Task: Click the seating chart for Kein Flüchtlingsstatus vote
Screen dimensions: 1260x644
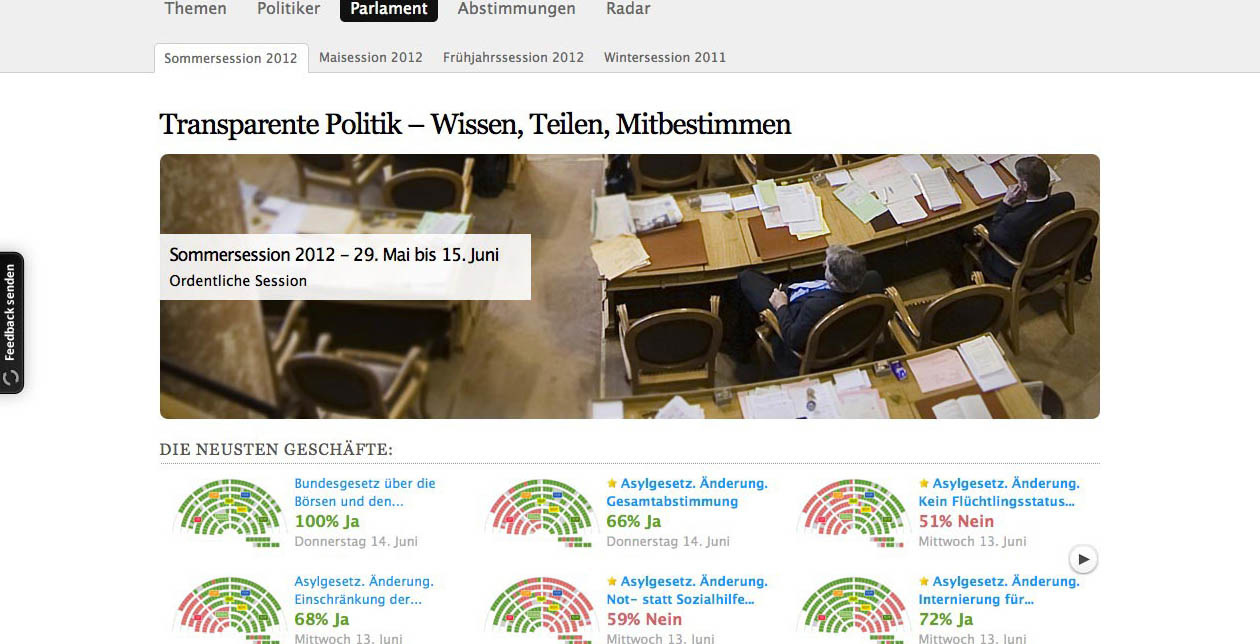Action: [x=852, y=511]
